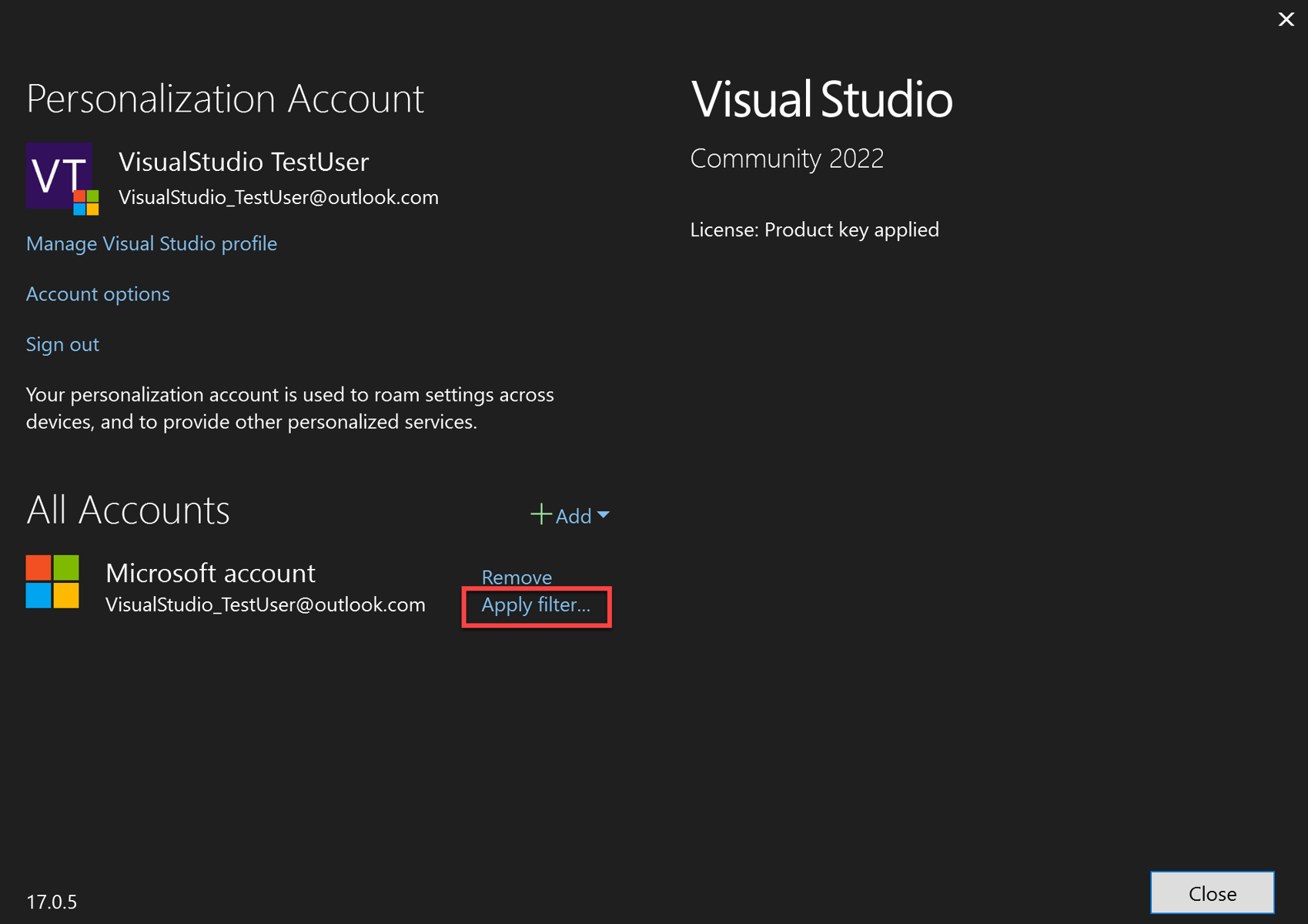The width and height of the screenshot is (1308, 924).
Task: Click the All Accounts heading
Action: [x=128, y=510]
